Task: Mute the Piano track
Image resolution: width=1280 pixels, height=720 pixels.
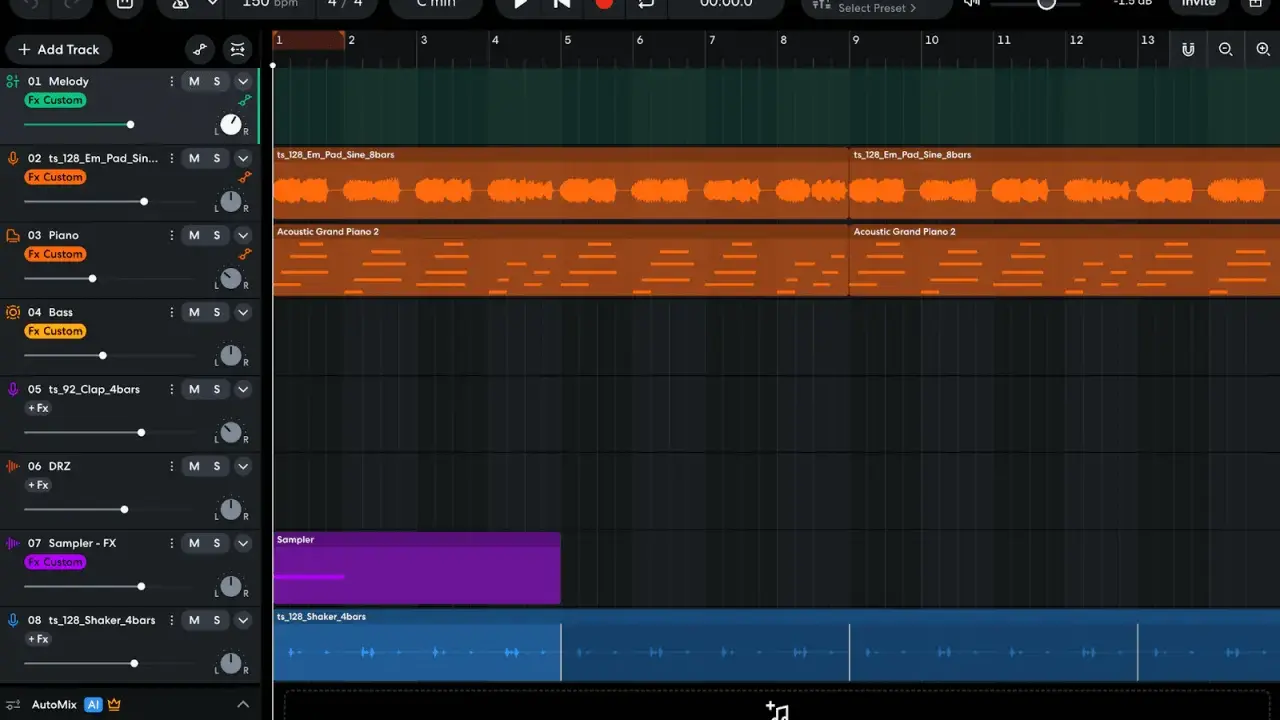Action: click(x=194, y=235)
